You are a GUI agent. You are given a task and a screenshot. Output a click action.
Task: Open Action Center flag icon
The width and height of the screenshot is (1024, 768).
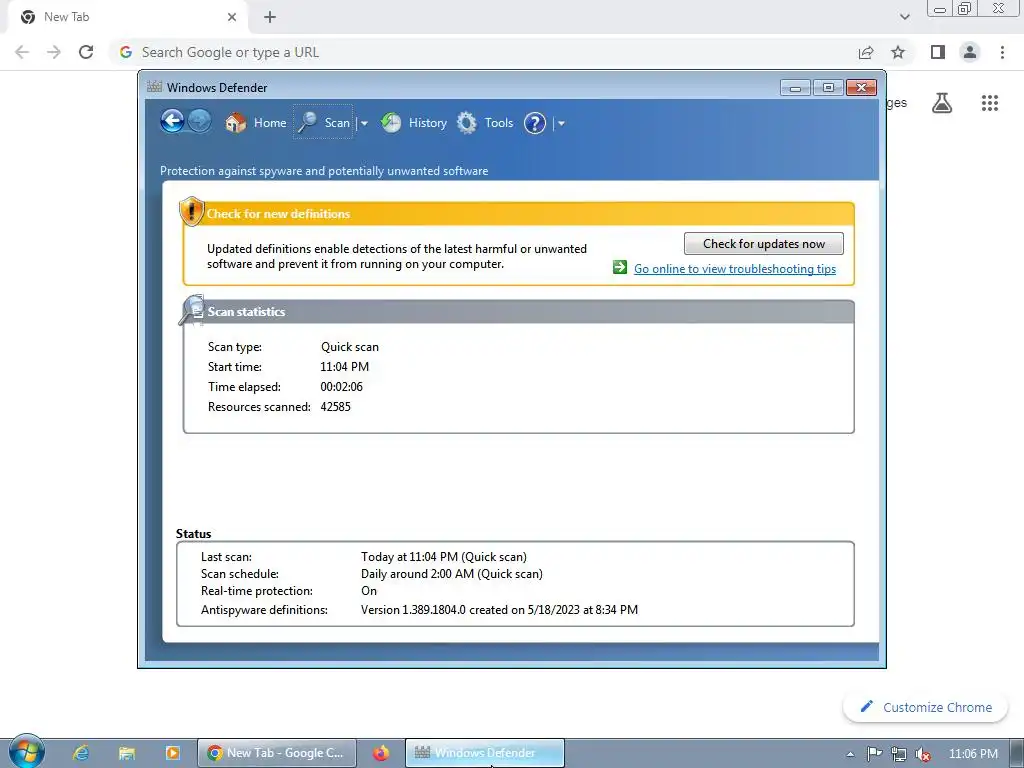(x=874, y=754)
